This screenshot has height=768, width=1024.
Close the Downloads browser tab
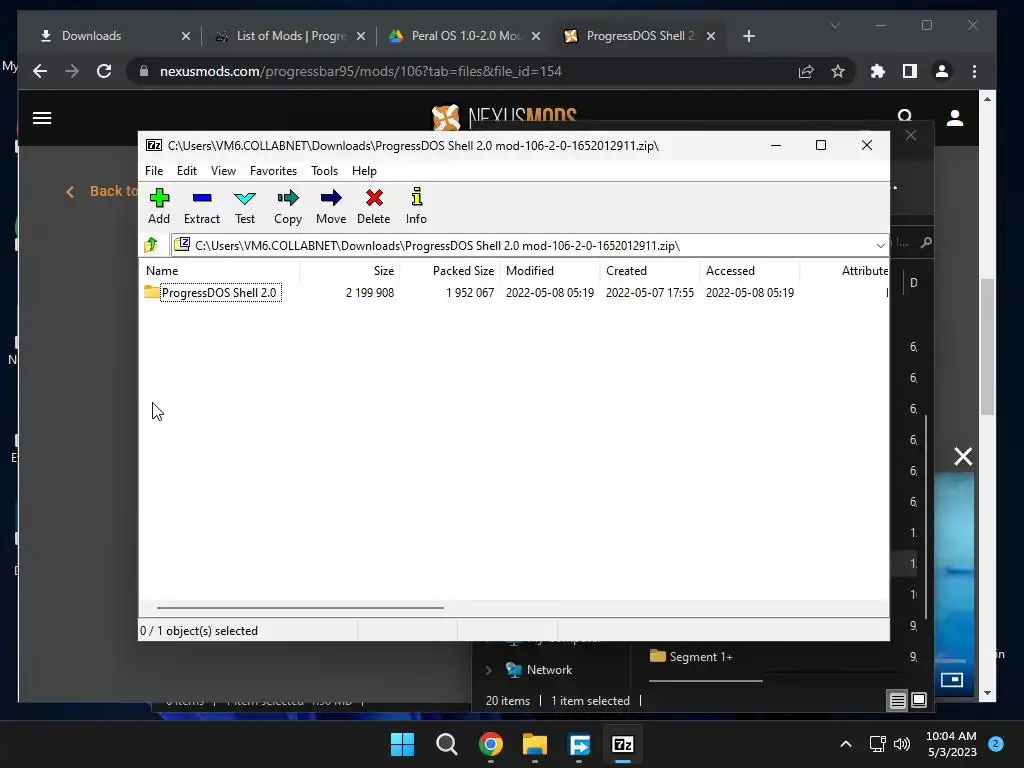point(185,36)
